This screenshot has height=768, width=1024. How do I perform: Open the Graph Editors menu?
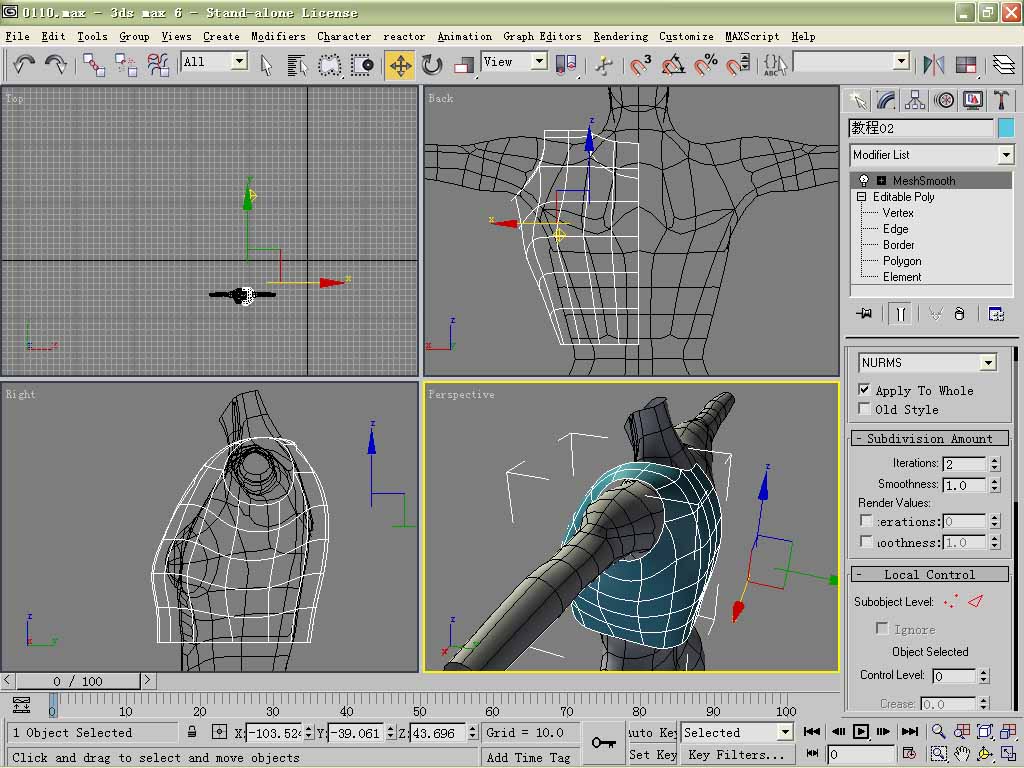[x=542, y=37]
